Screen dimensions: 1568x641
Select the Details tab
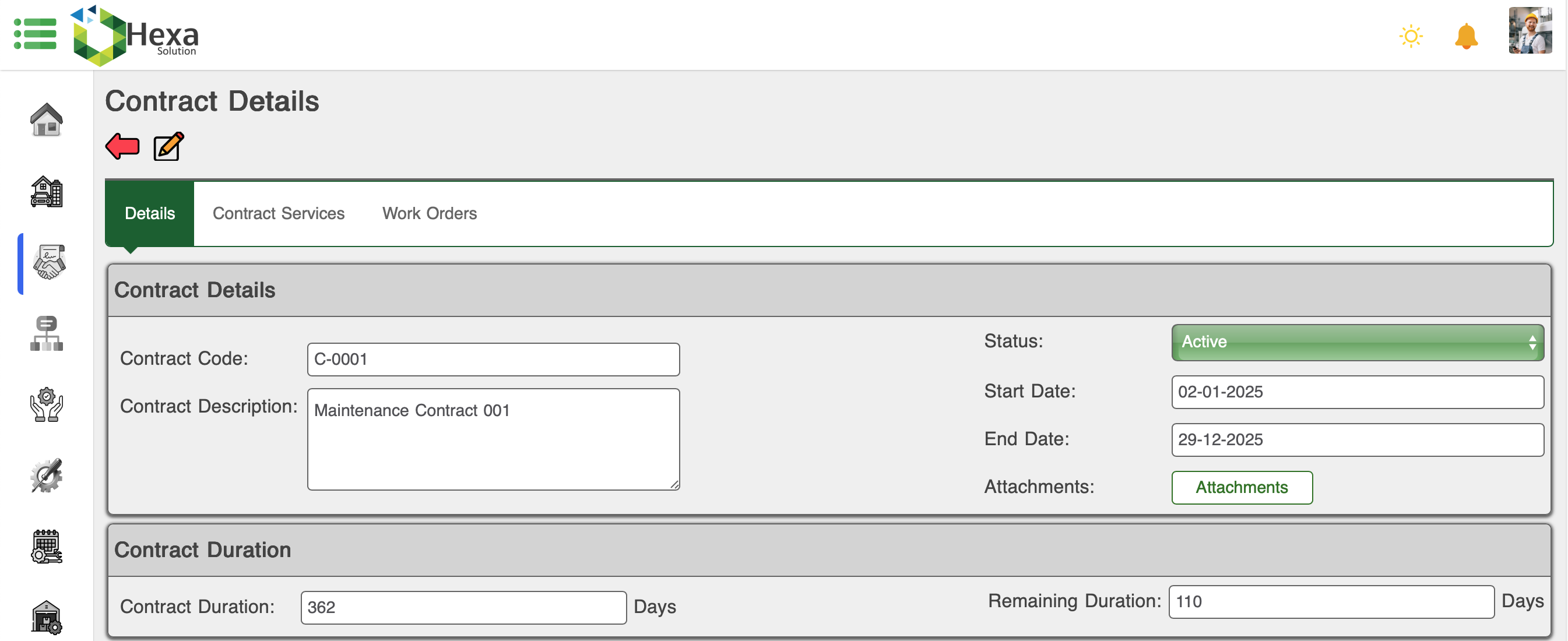(150, 214)
